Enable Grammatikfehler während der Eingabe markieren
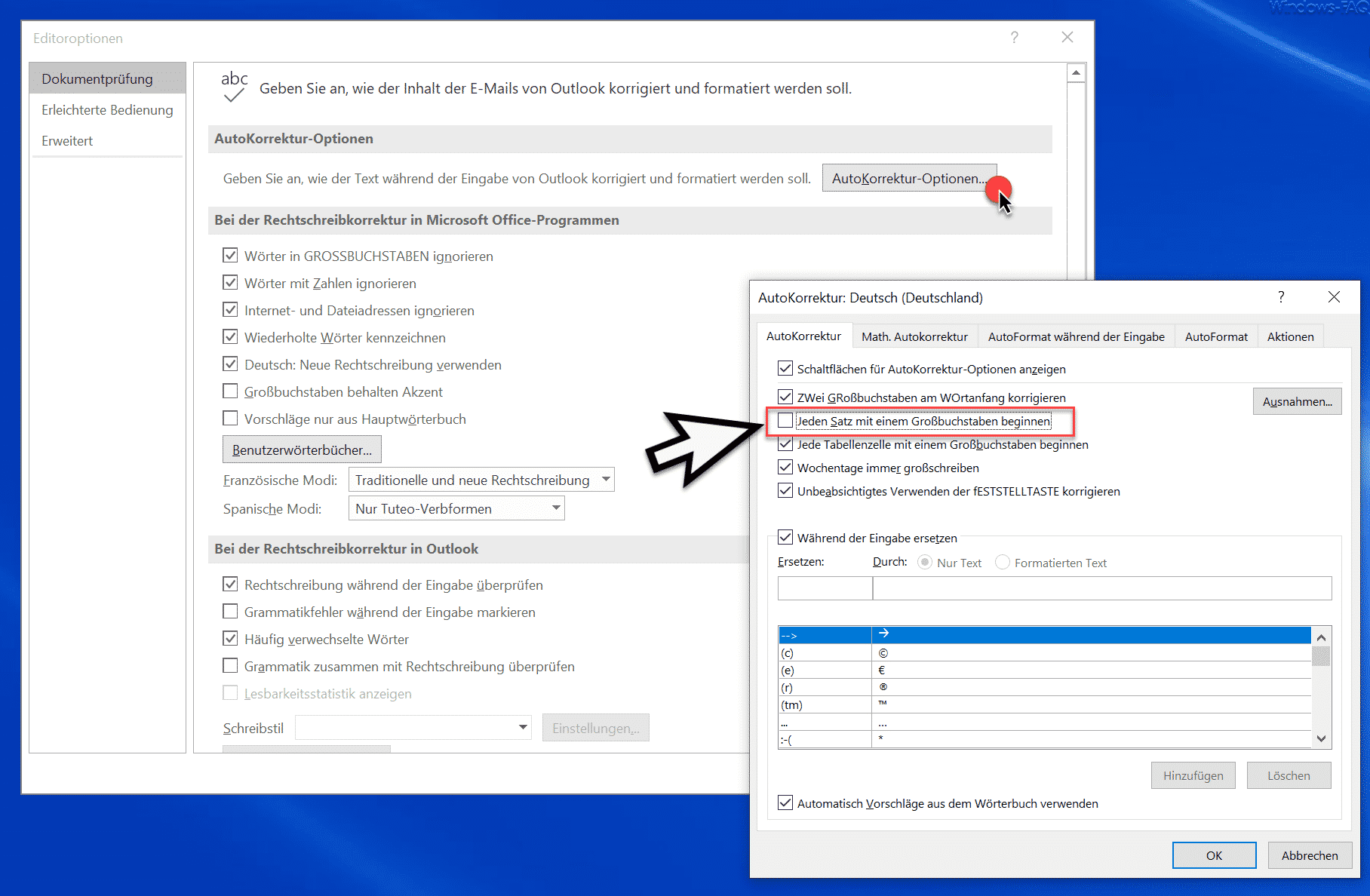 tap(230, 612)
